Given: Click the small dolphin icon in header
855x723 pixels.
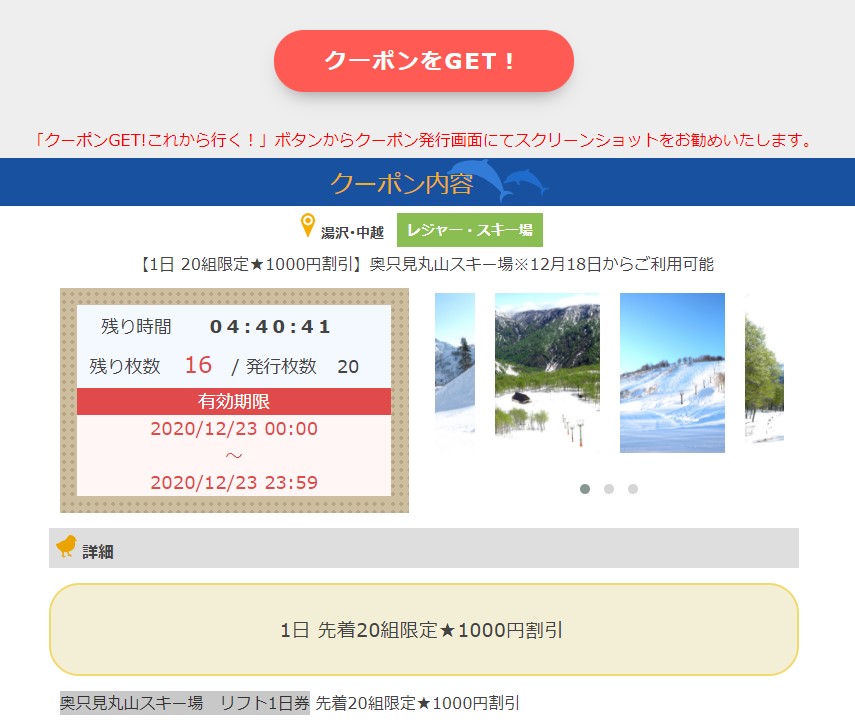Looking at the screenshot, I should pyautogui.click(x=526, y=181).
